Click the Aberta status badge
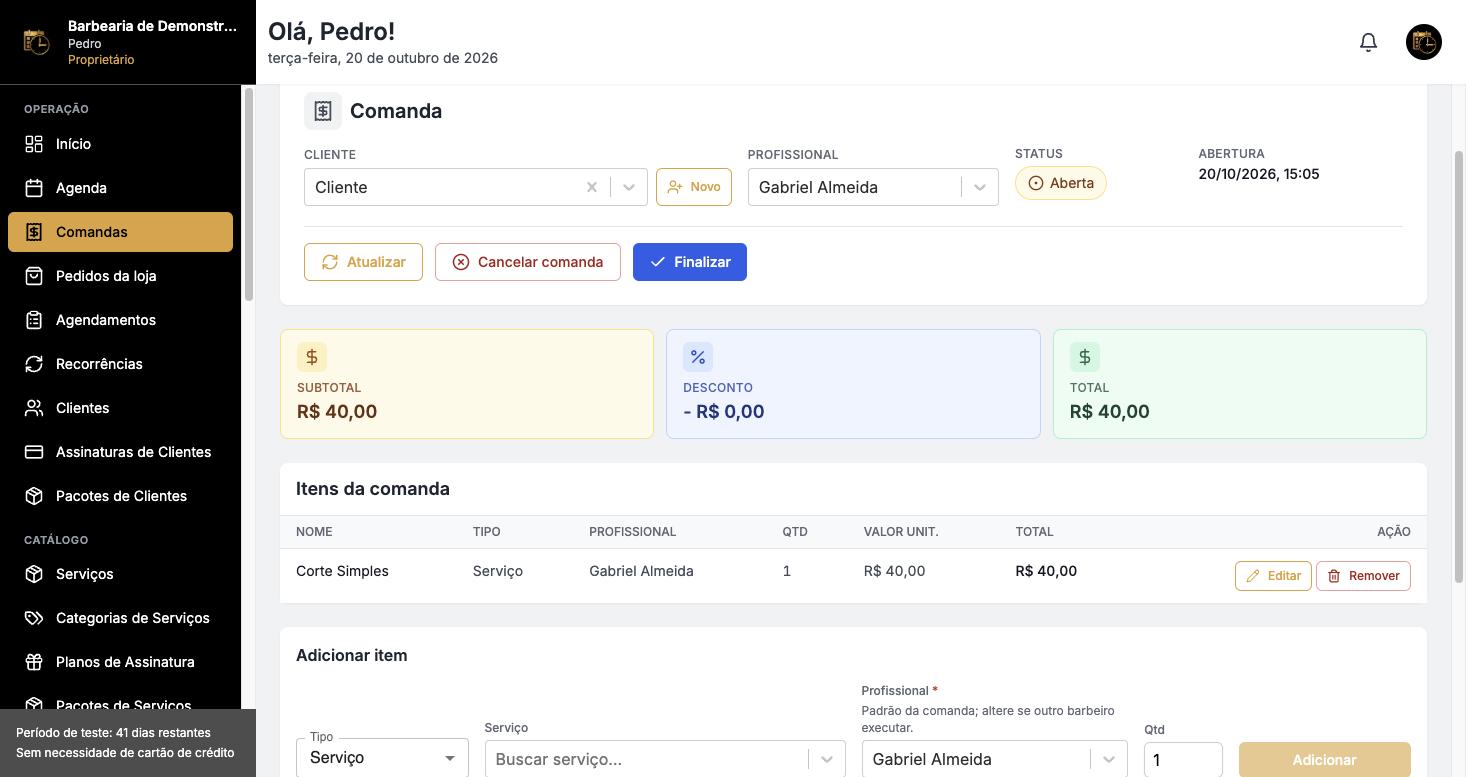 pos(1061,183)
